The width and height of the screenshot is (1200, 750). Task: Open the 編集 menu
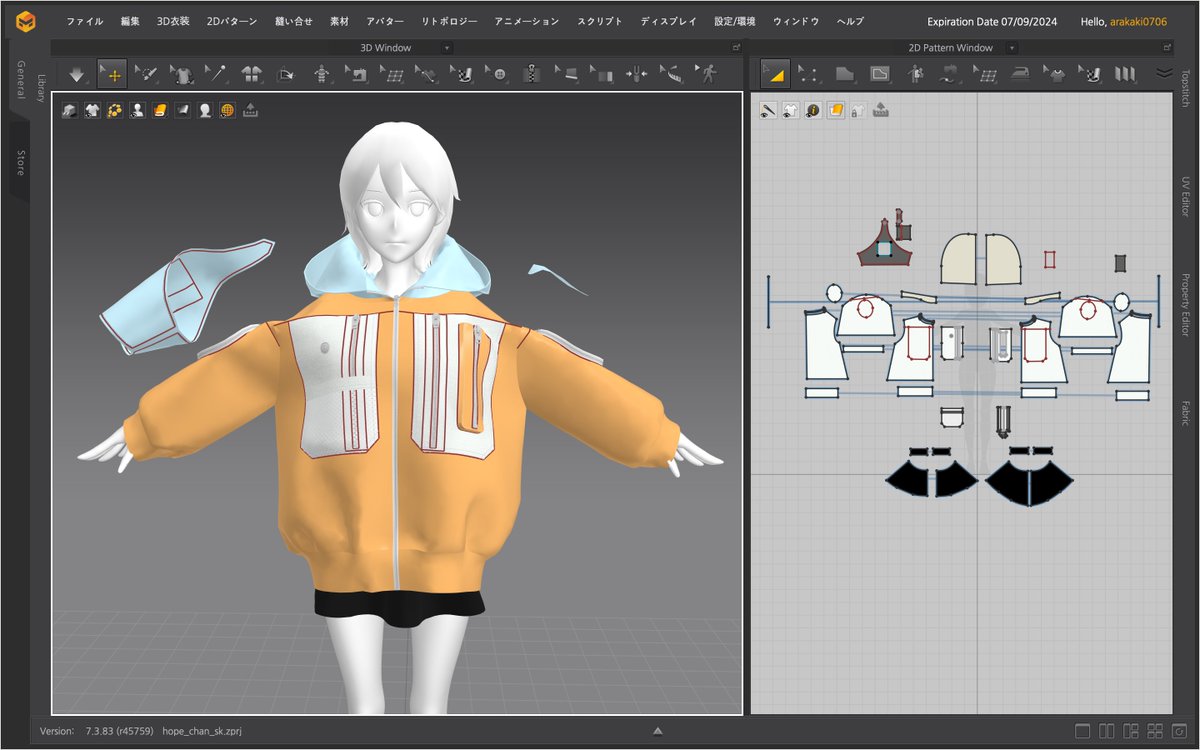pyautogui.click(x=130, y=21)
